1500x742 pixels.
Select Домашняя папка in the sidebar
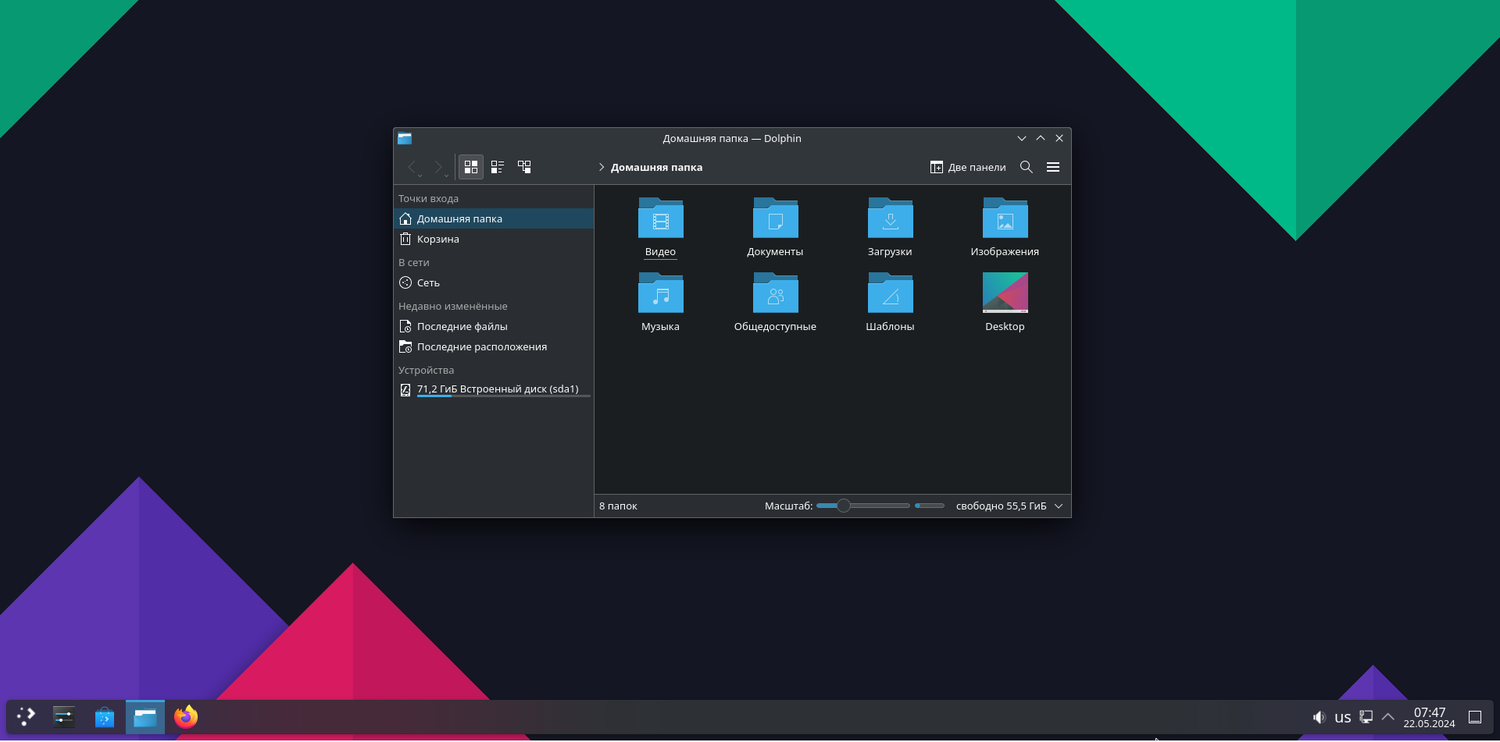[494, 218]
